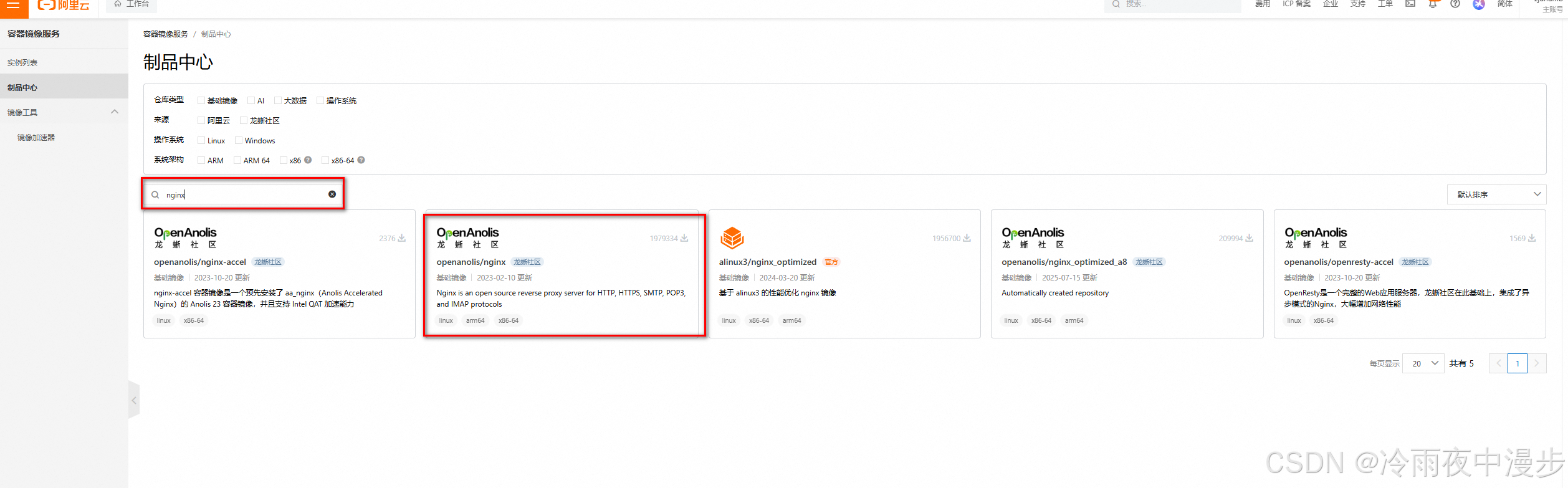Collapse the 镜像工具 sidebar group
Screen dimensions: 1568x488
click(114, 112)
